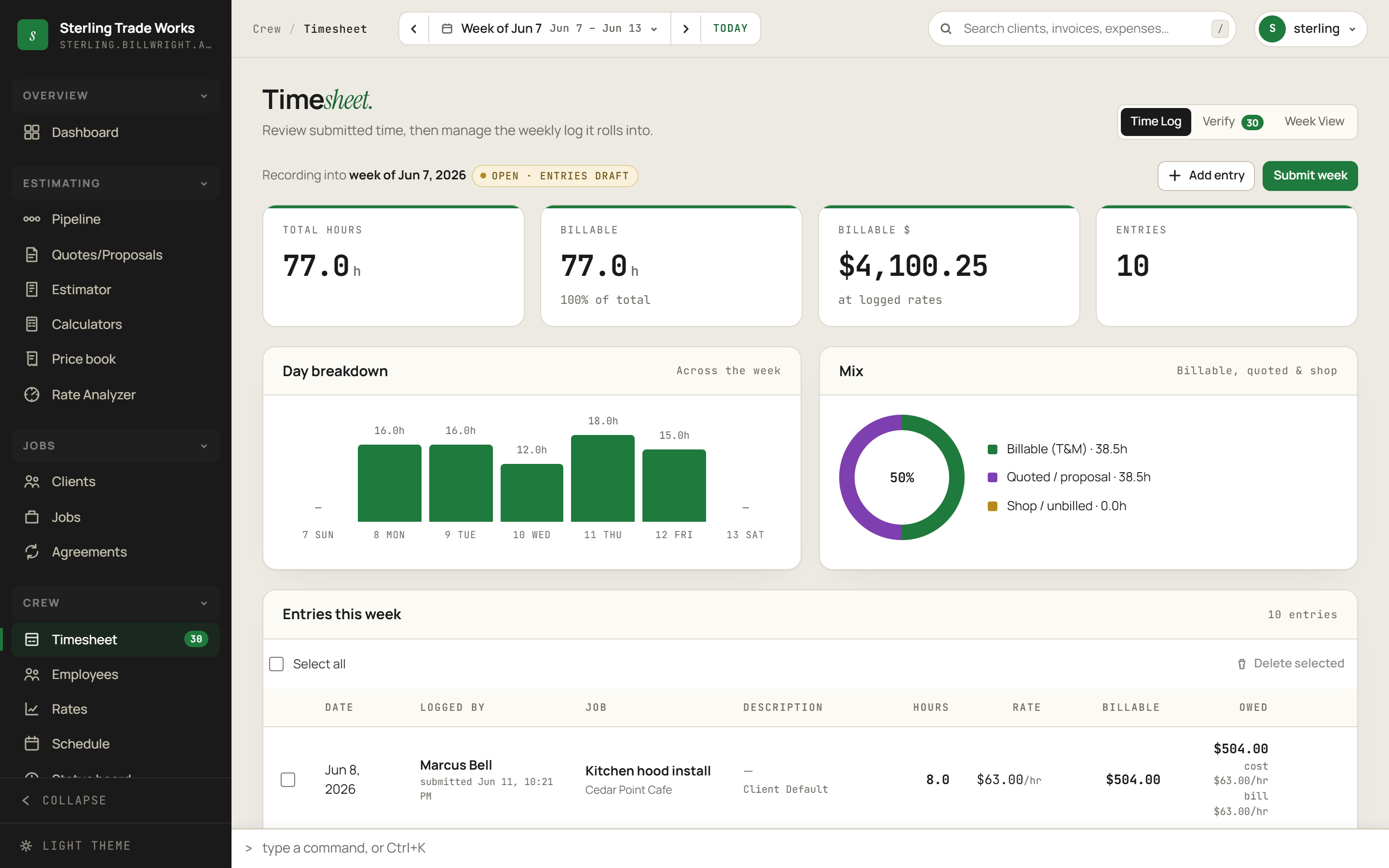The image size is (1389, 868).
Task: Focus the command input bar
Action: [x=810, y=849]
